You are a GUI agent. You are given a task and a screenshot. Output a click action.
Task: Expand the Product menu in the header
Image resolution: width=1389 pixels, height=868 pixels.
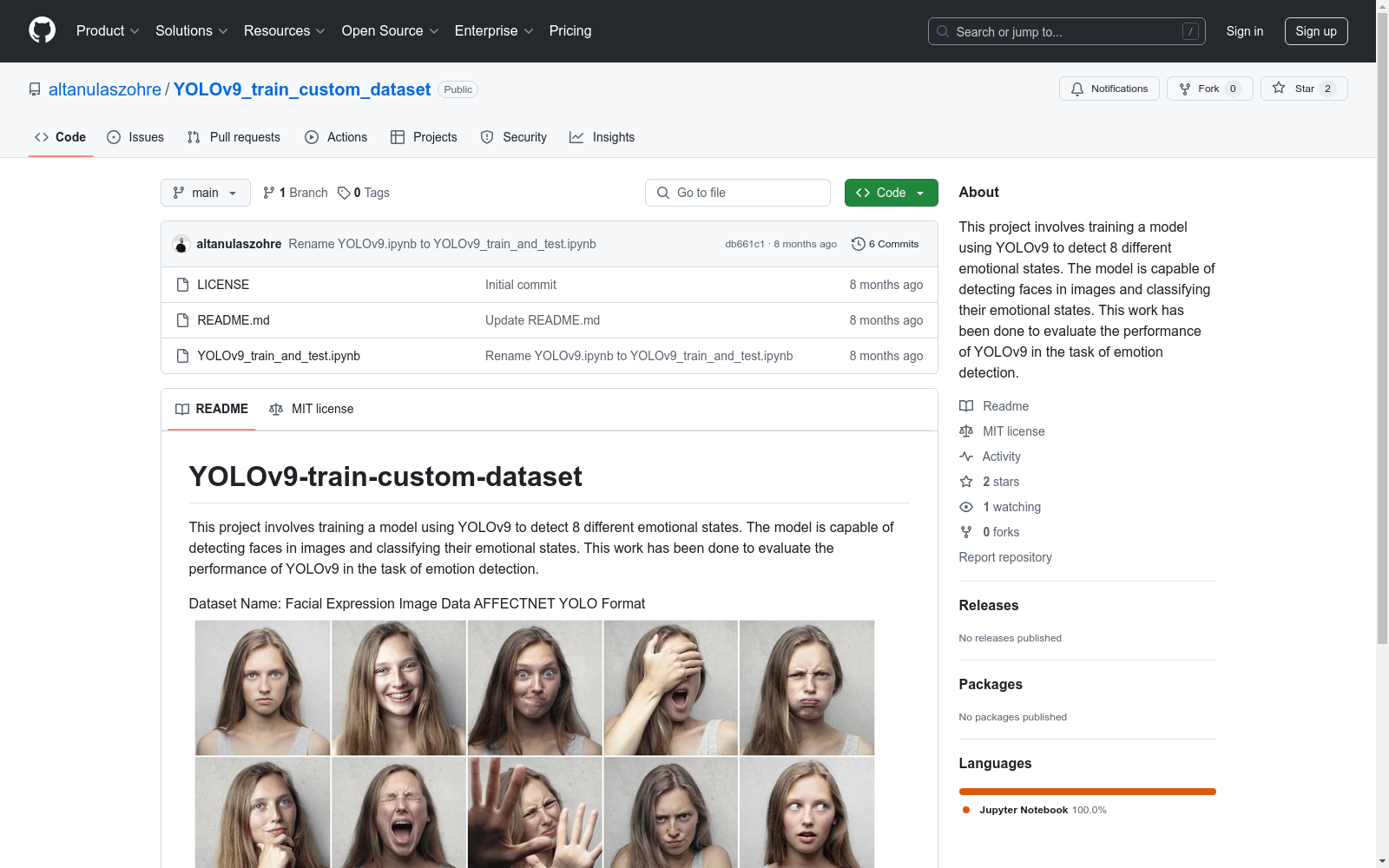pos(108,30)
